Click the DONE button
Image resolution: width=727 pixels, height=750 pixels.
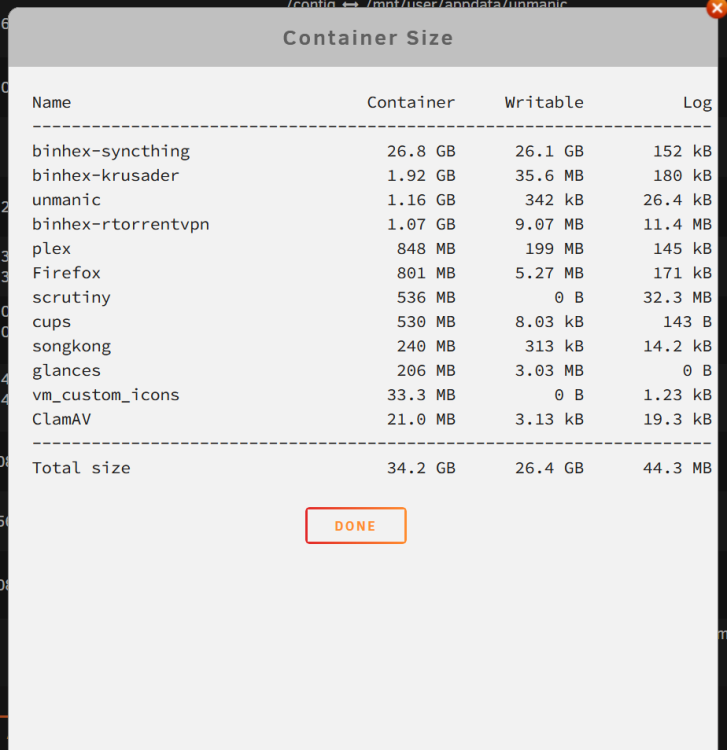tap(356, 525)
